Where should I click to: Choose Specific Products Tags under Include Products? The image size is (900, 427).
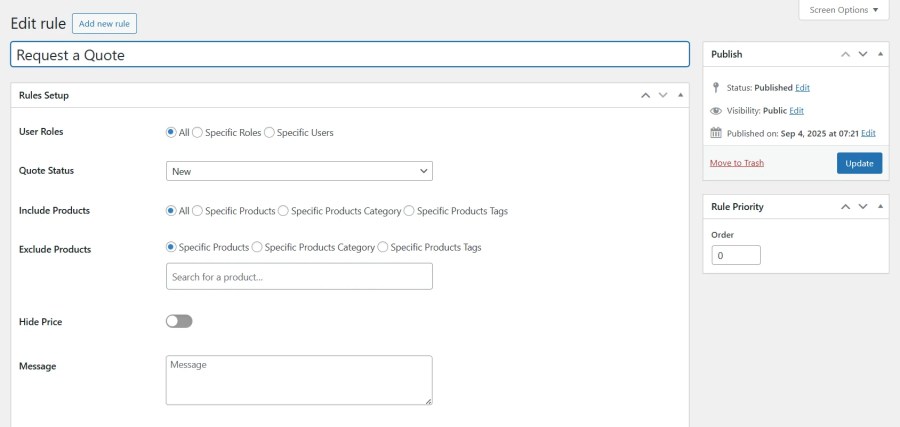(x=409, y=211)
